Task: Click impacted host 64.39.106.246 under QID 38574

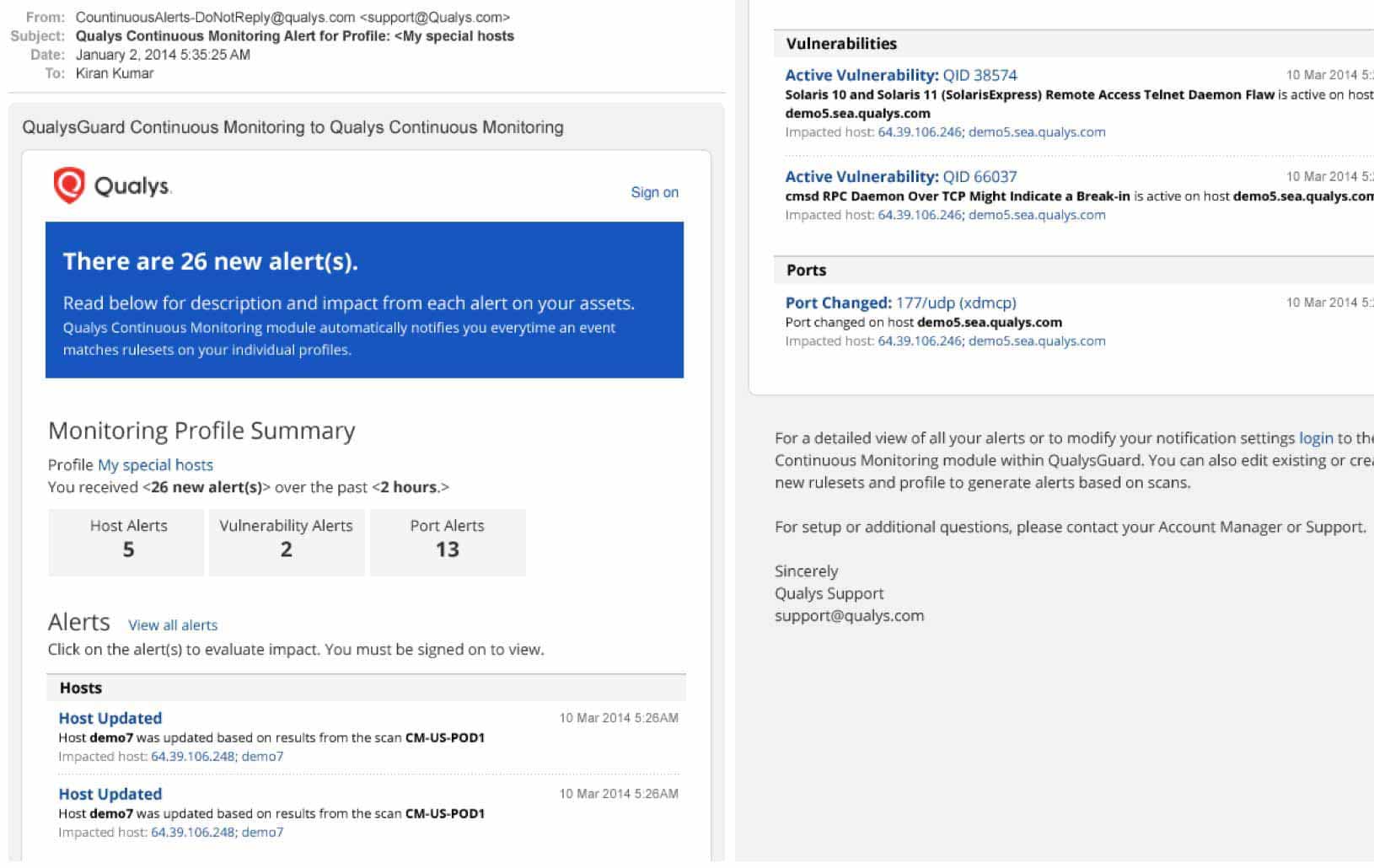Action: (919, 131)
